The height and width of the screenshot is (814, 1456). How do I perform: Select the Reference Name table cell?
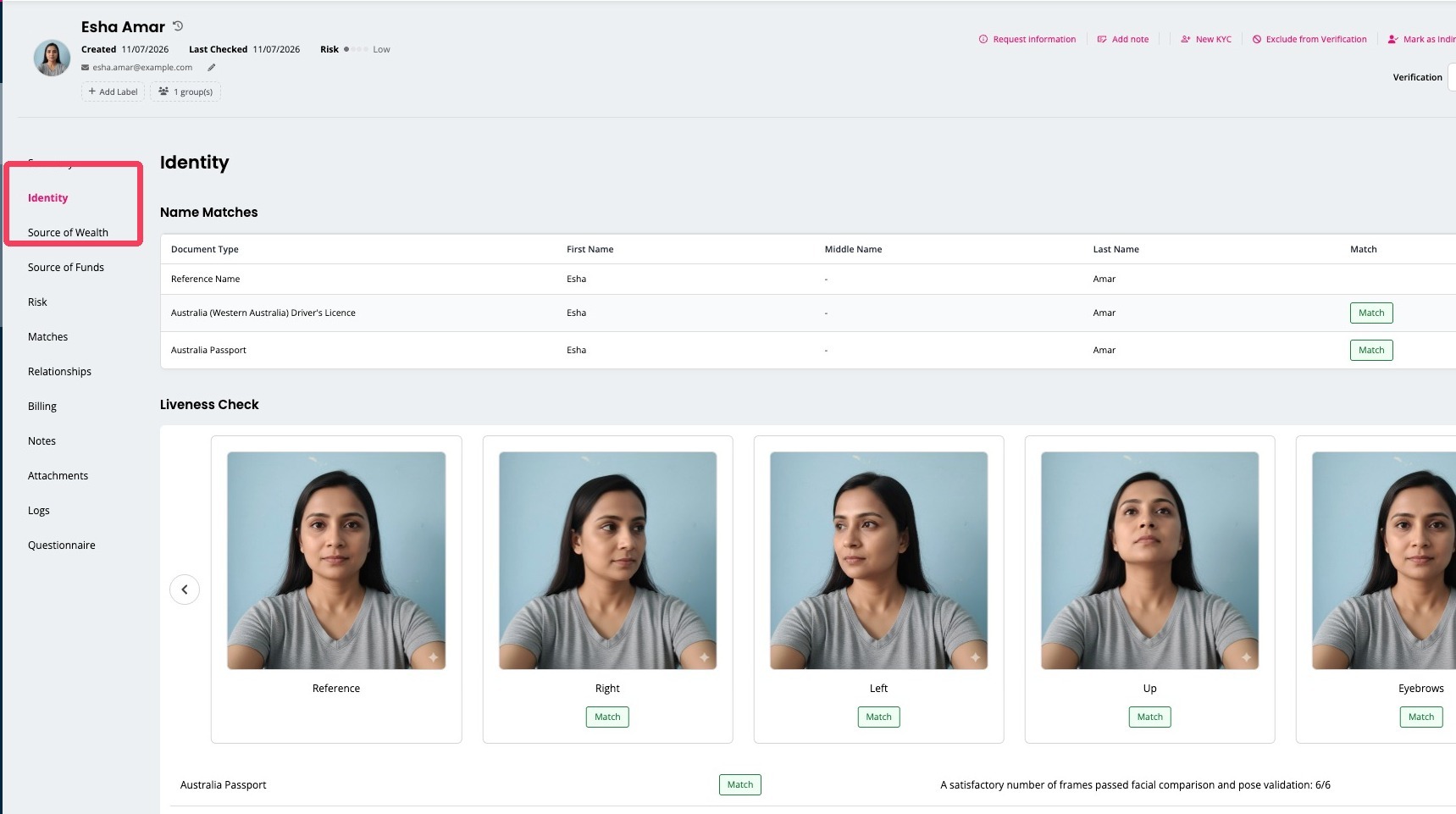click(206, 279)
